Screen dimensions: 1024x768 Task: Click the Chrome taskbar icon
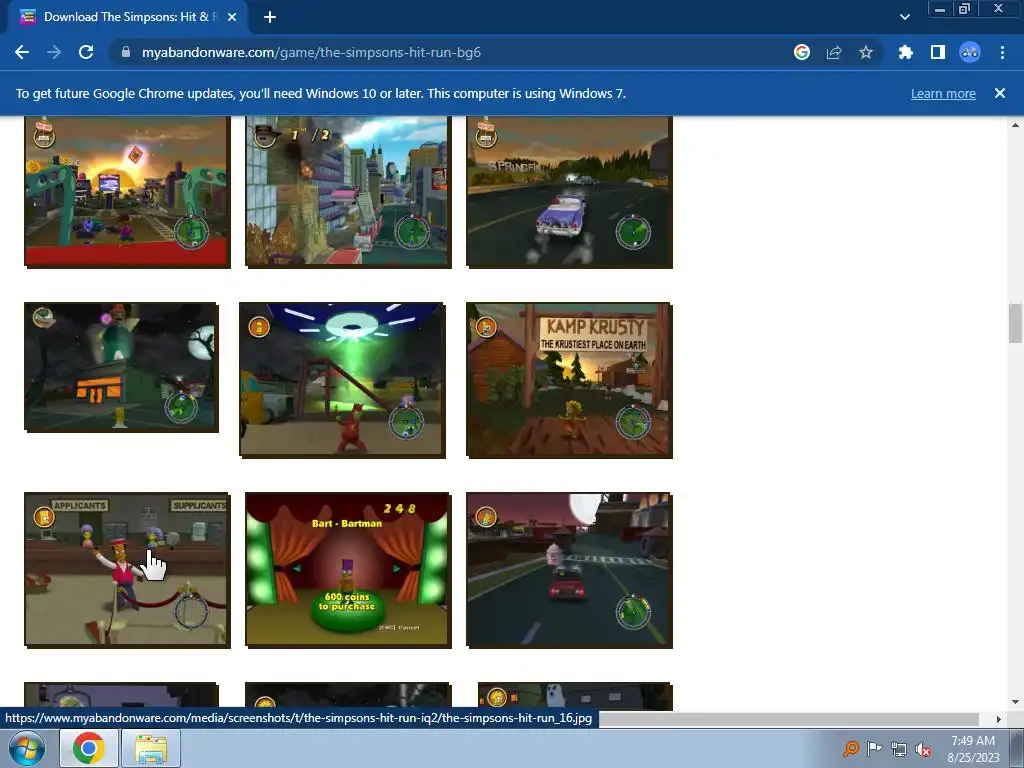point(89,748)
